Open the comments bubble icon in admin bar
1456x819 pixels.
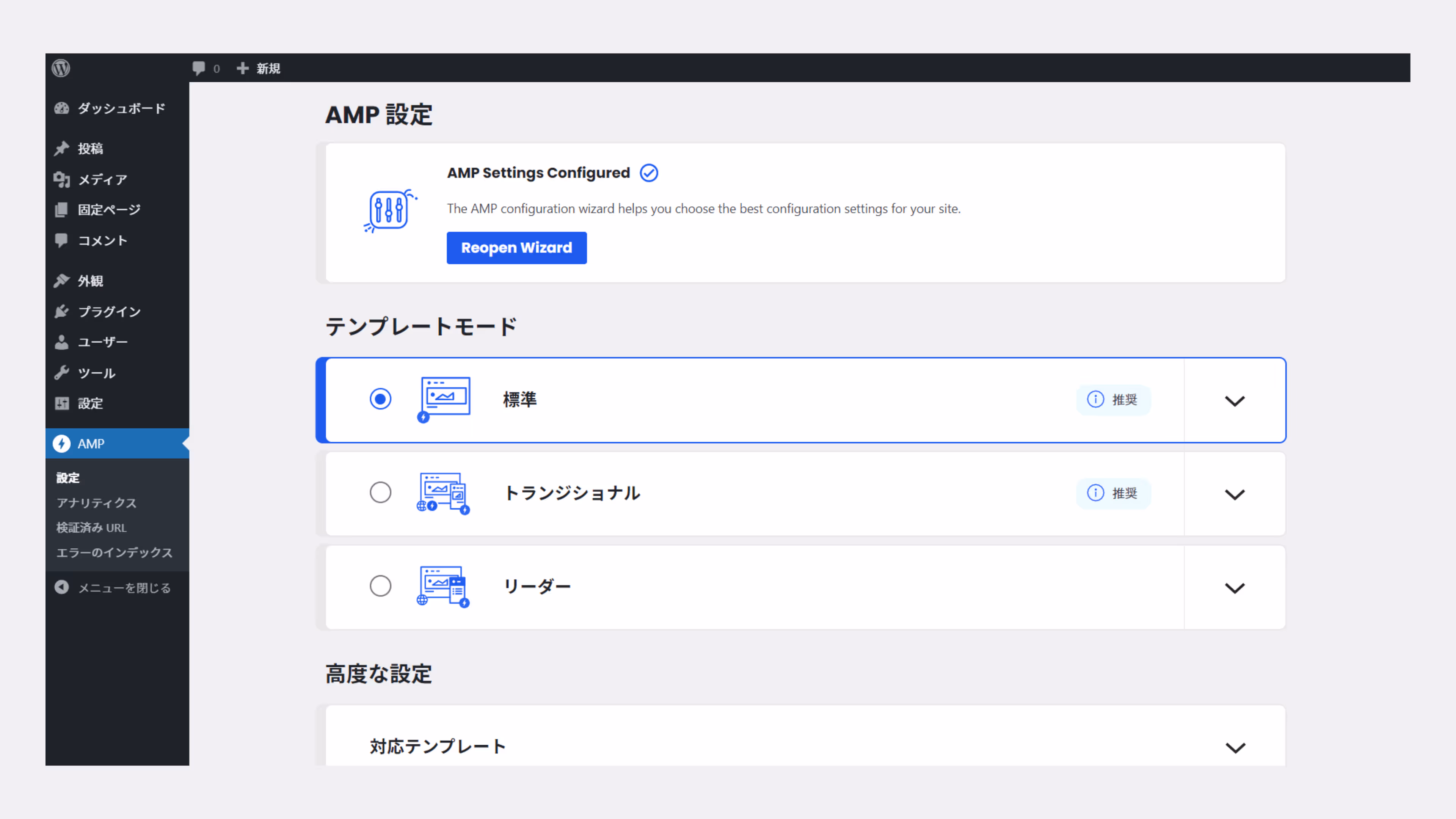(x=198, y=68)
